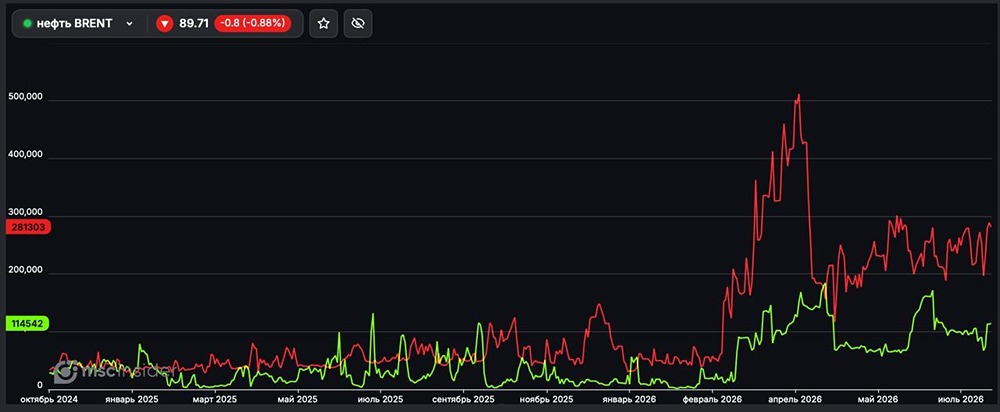Click the 0 axis label
Screen dimensions: 1000x412
pos(40,385)
